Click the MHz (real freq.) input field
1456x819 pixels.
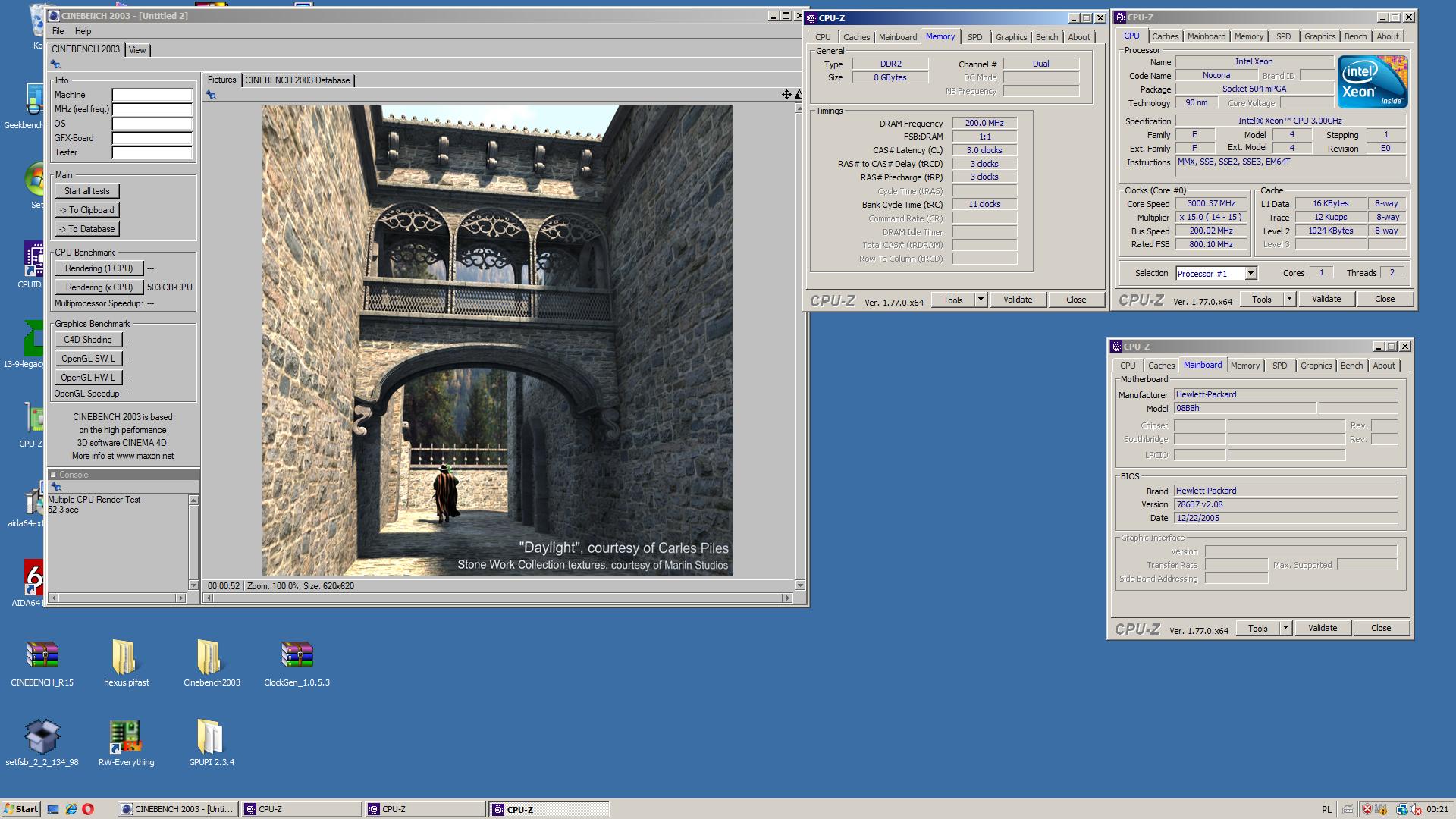point(152,109)
